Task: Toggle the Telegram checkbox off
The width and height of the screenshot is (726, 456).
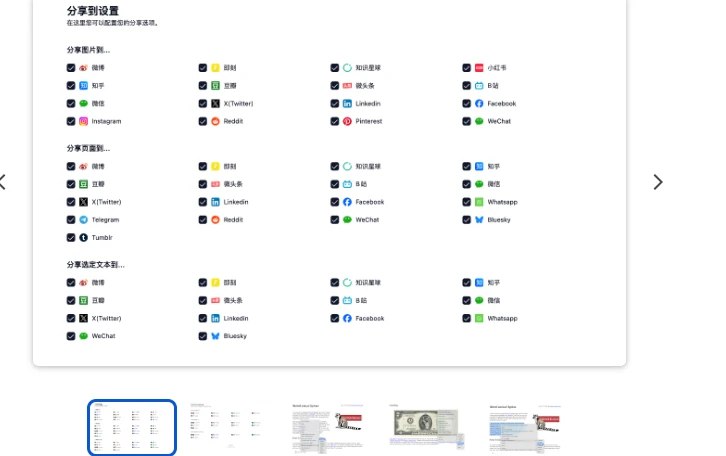Action: [x=71, y=219]
